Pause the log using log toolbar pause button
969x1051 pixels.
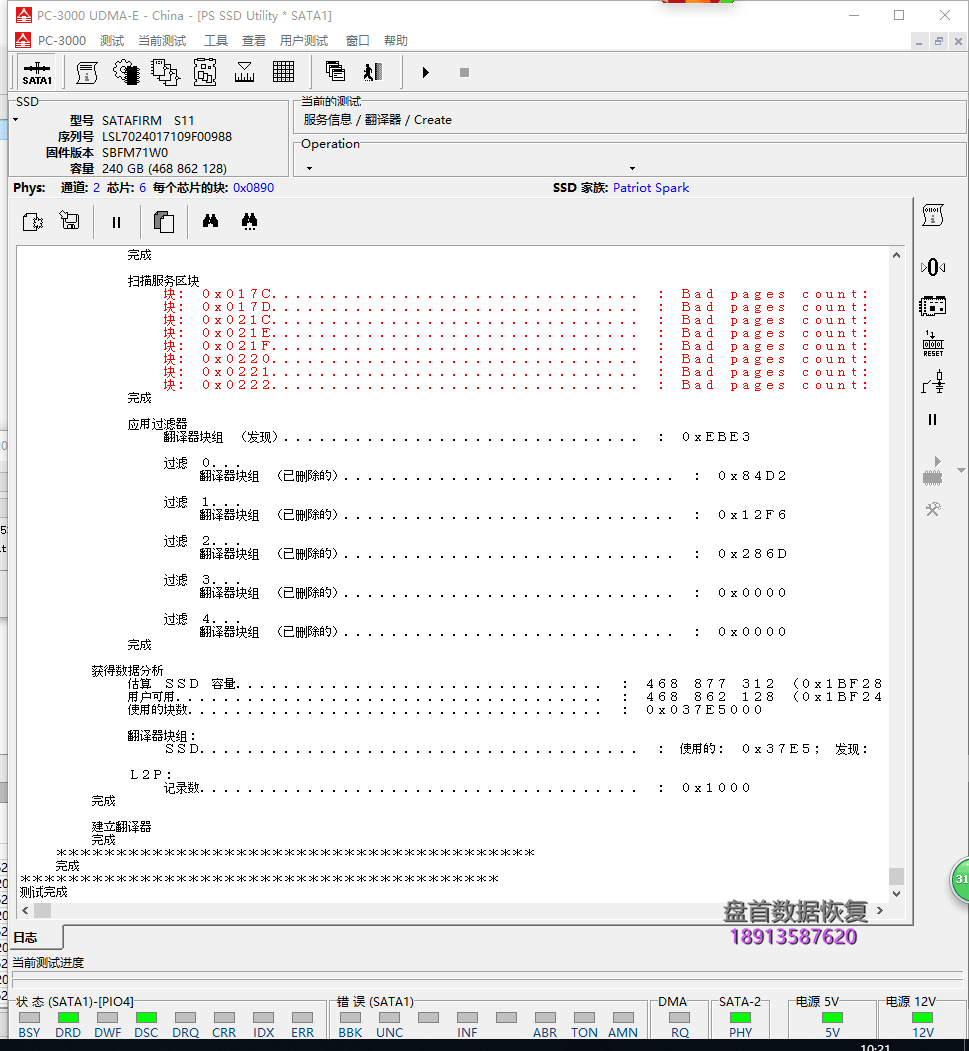[x=116, y=223]
